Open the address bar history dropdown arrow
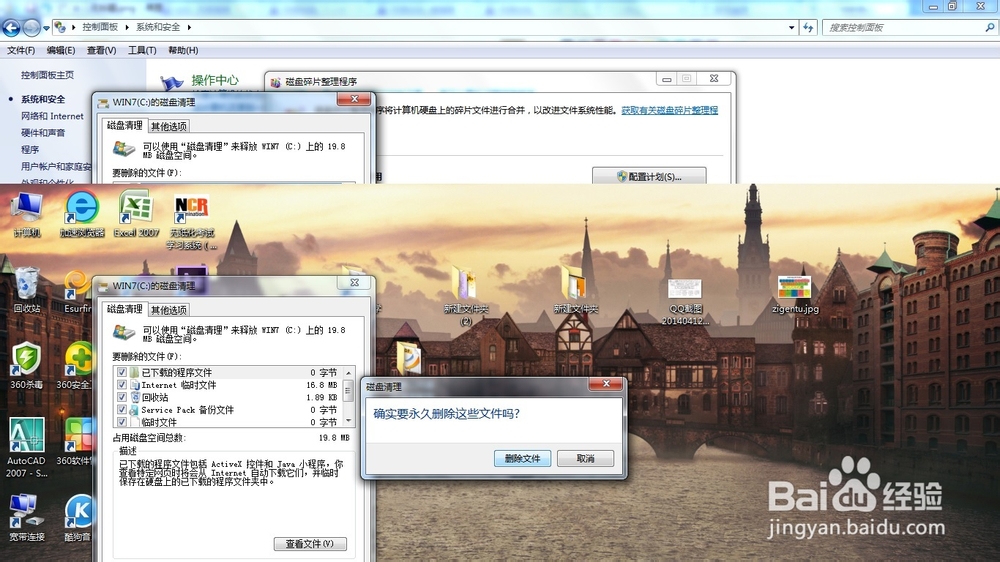 pos(791,27)
